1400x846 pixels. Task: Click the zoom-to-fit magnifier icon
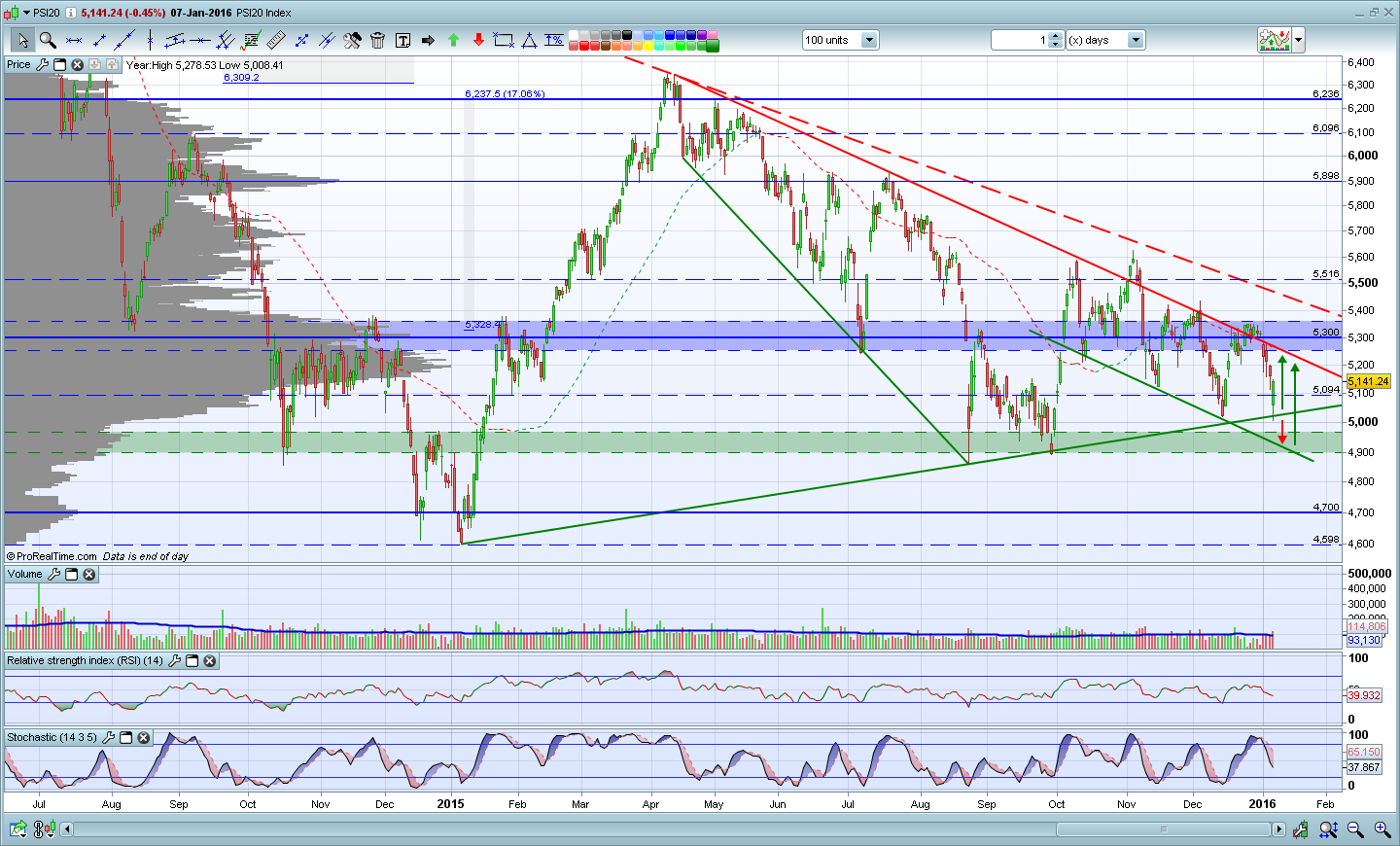pyautogui.click(x=1329, y=829)
